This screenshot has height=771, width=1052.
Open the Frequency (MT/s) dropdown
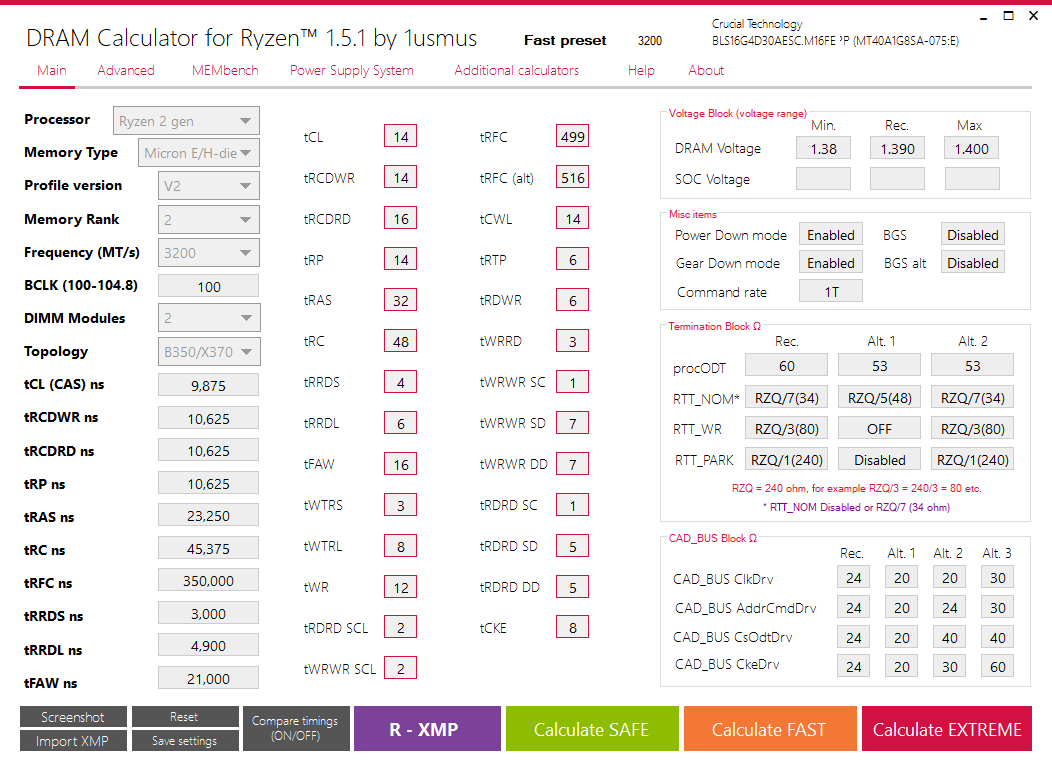(209, 253)
